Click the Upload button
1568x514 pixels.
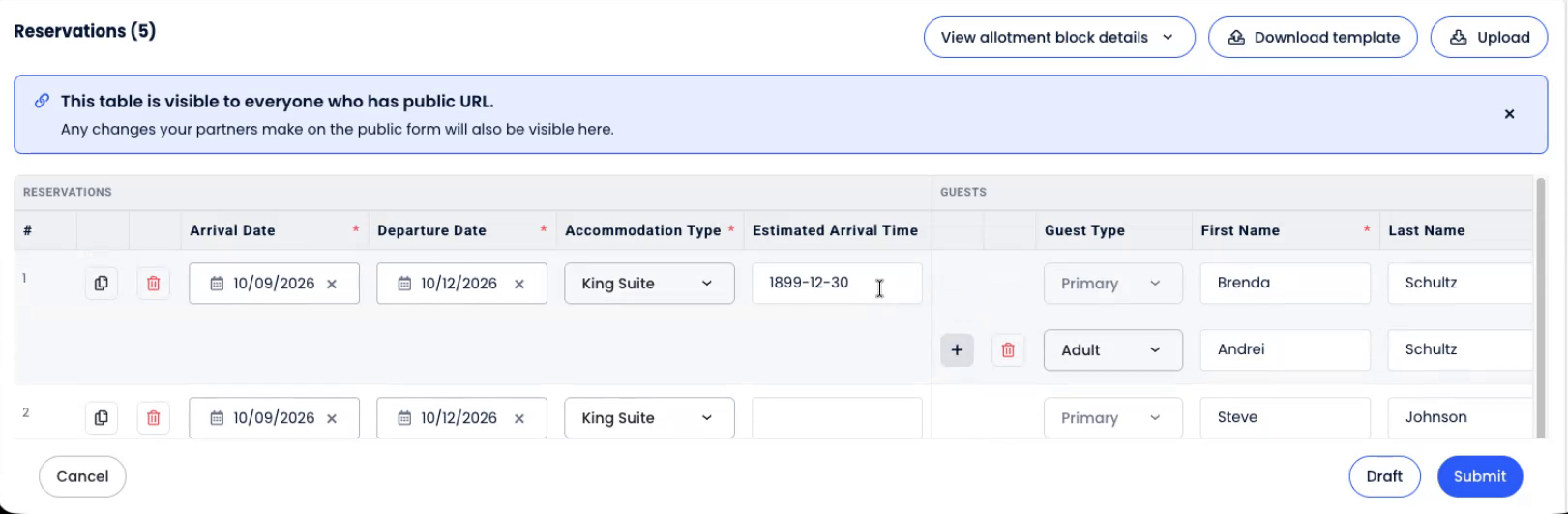tap(1489, 38)
